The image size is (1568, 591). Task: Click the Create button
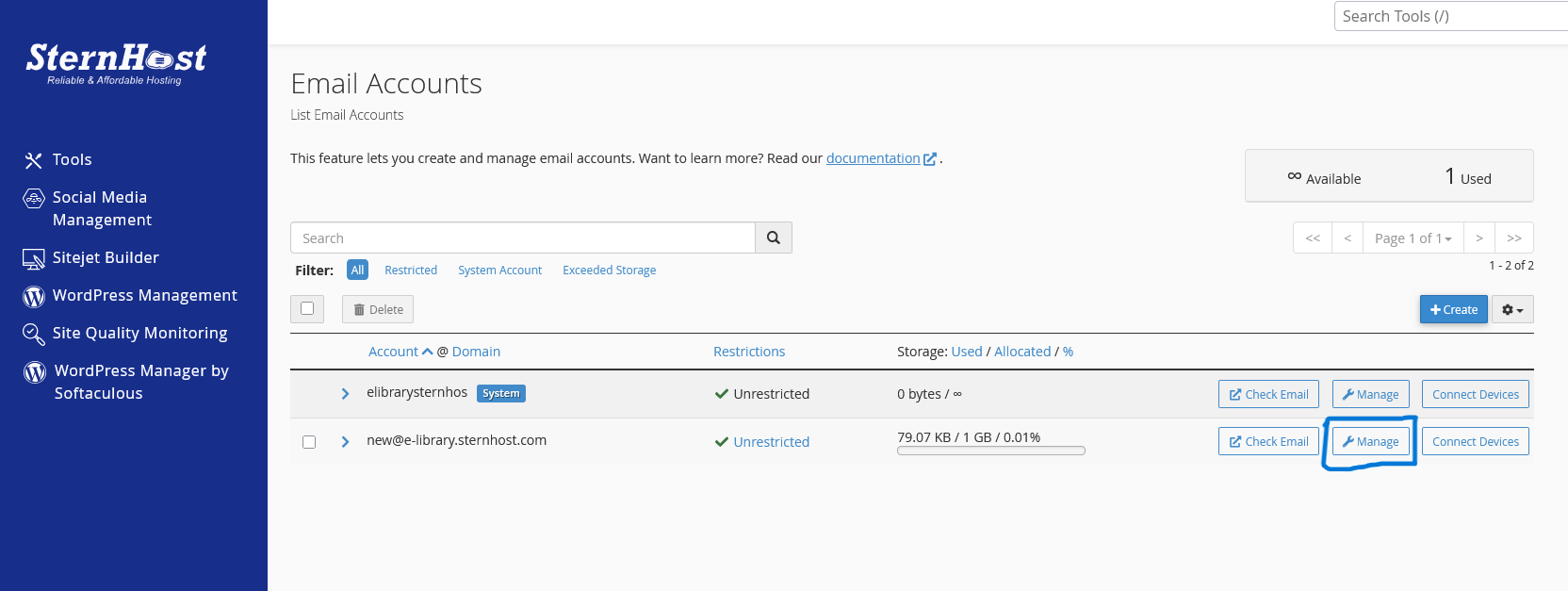point(1453,310)
